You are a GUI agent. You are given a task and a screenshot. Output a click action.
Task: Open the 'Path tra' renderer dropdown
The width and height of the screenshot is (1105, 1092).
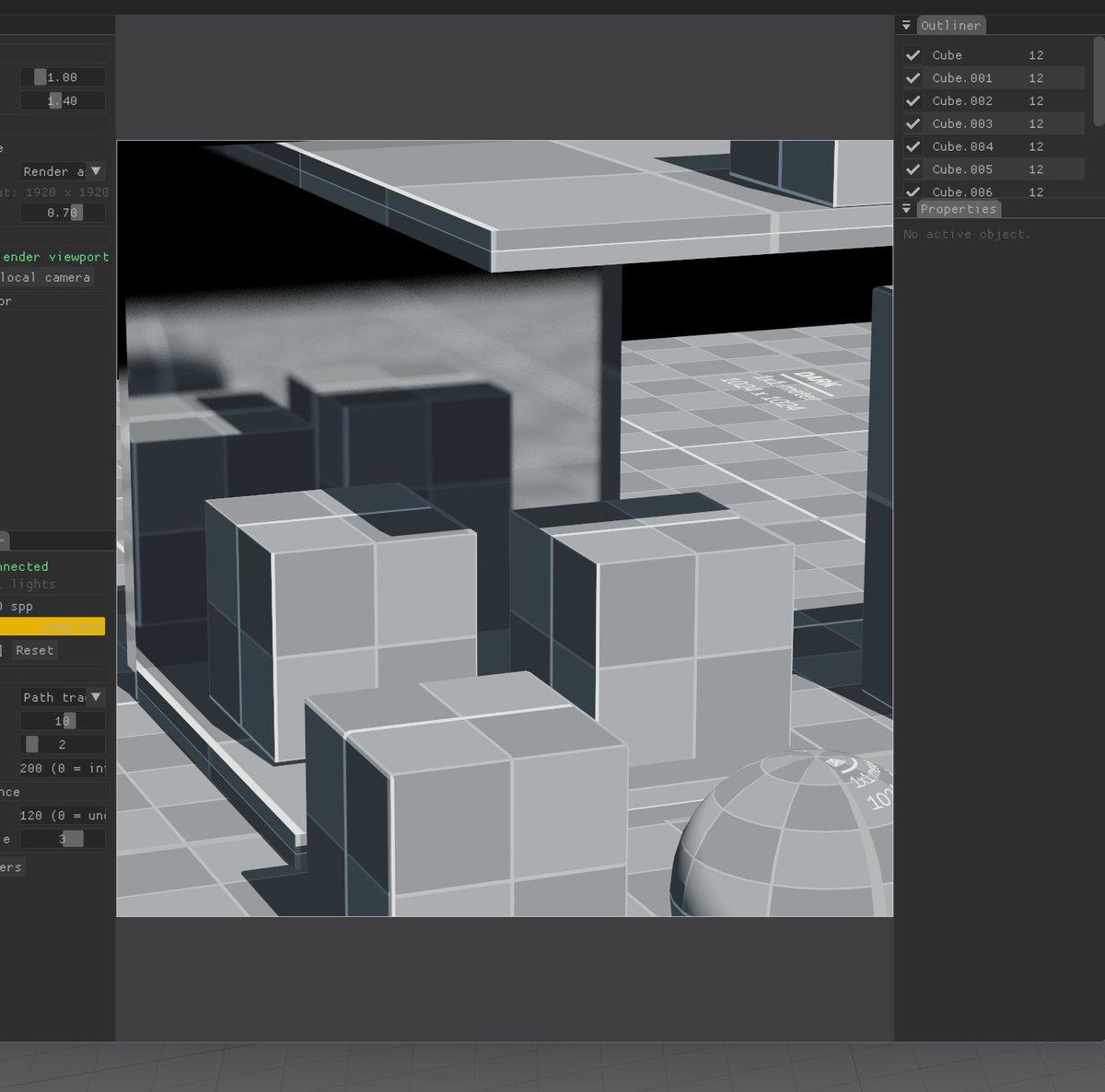click(63, 697)
